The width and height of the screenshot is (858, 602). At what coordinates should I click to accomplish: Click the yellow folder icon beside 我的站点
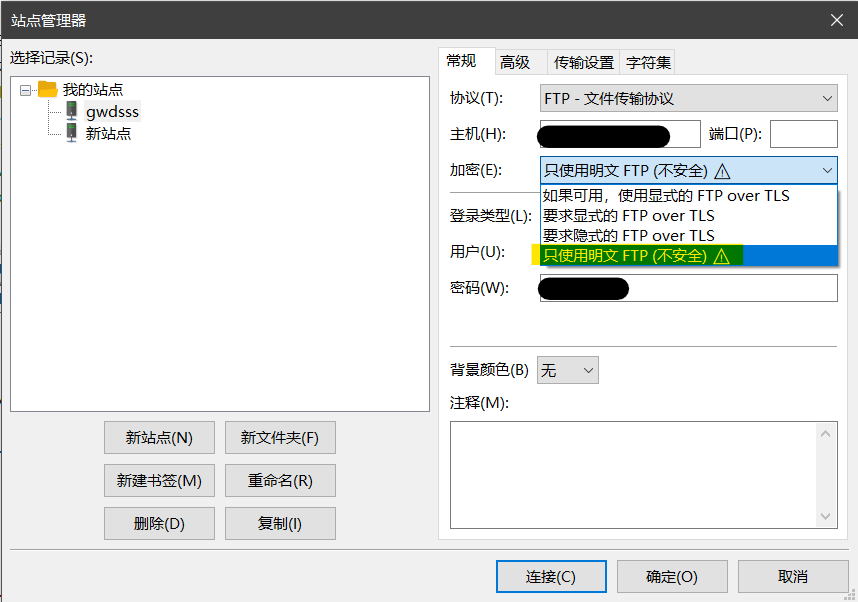48,89
